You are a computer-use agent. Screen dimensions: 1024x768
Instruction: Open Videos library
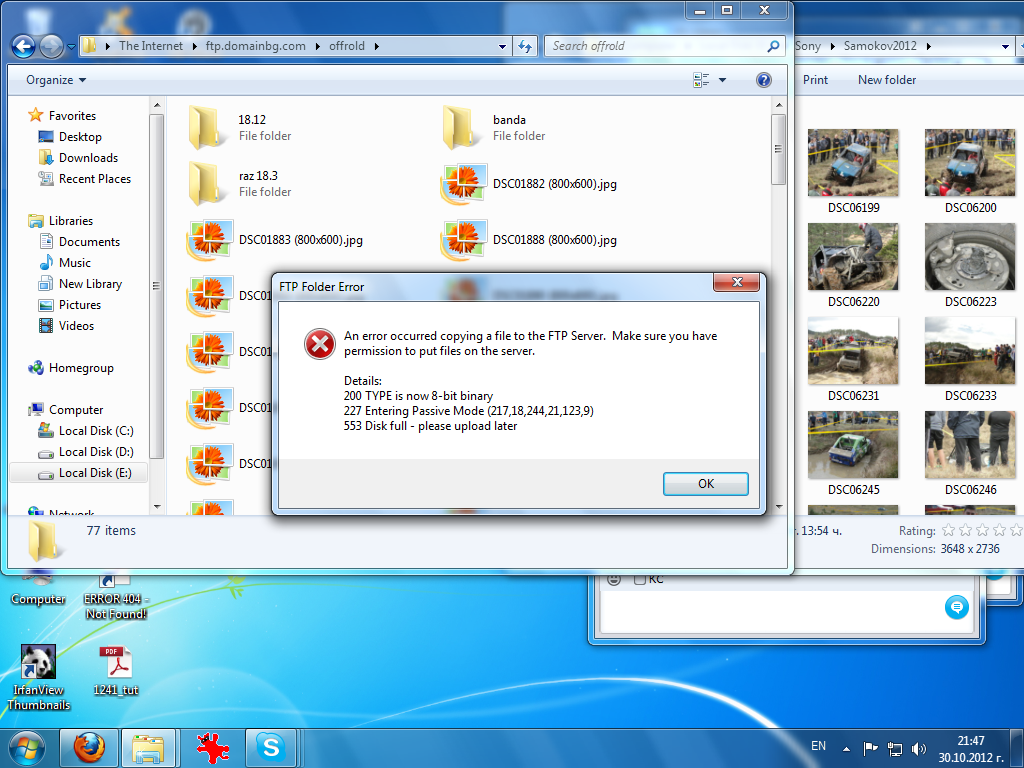point(76,325)
